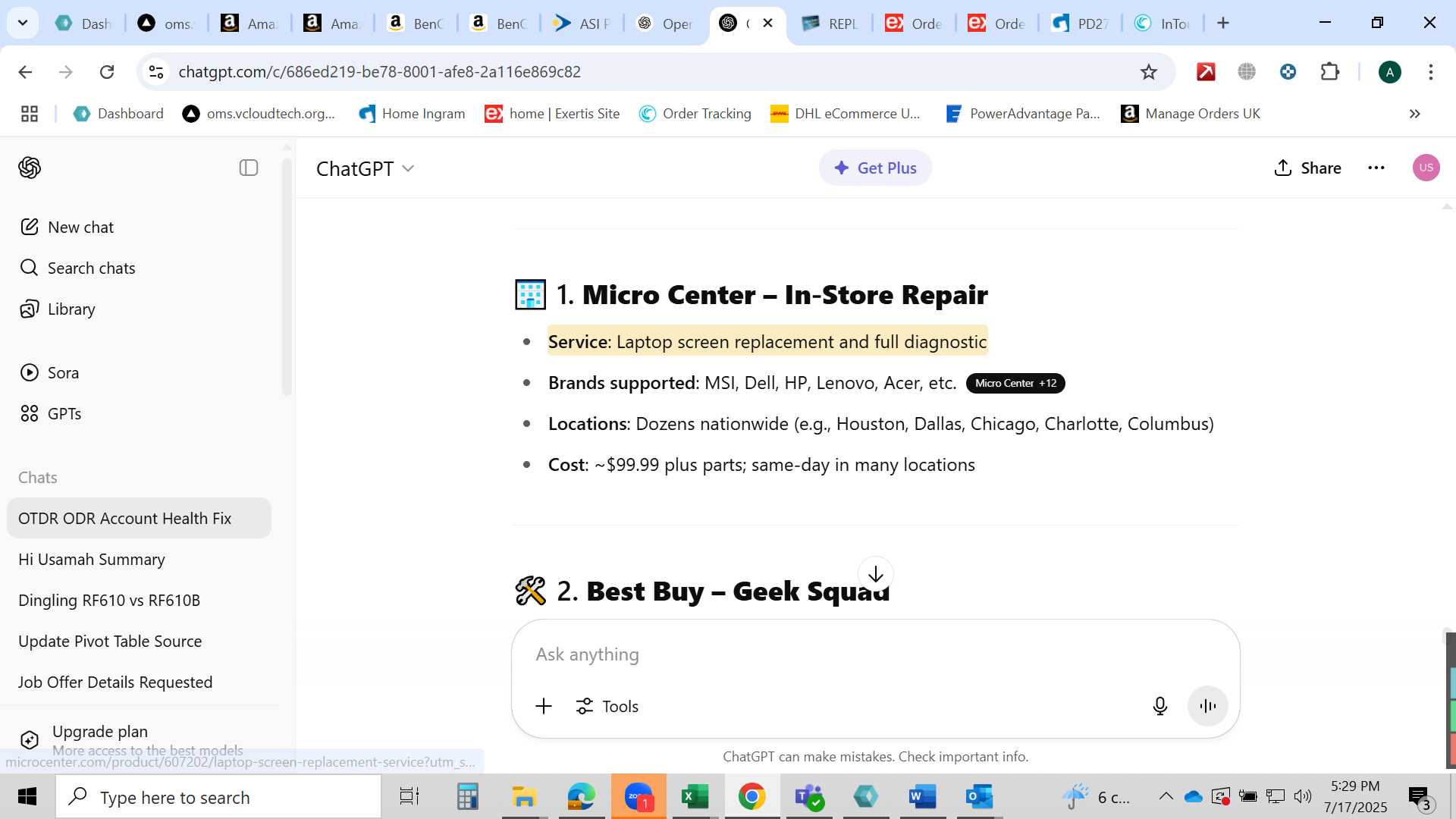The width and height of the screenshot is (1456, 819).
Task: View site information icon in address bar
Action: 156,72
